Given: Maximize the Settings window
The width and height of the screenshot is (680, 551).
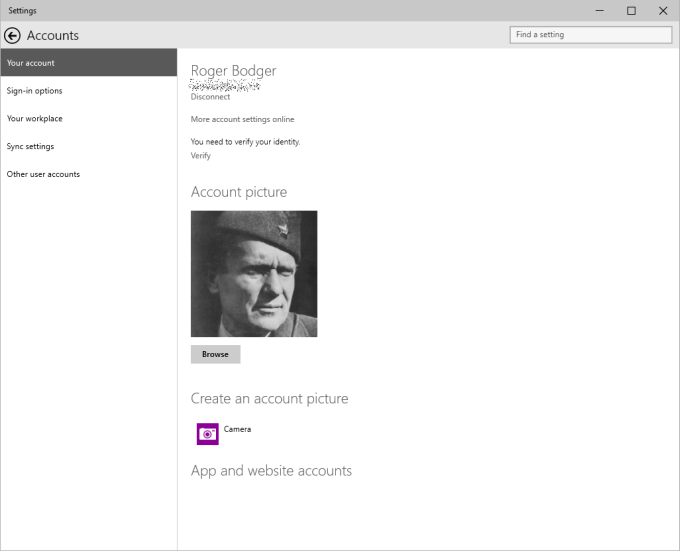Looking at the screenshot, I should coord(631,11).
